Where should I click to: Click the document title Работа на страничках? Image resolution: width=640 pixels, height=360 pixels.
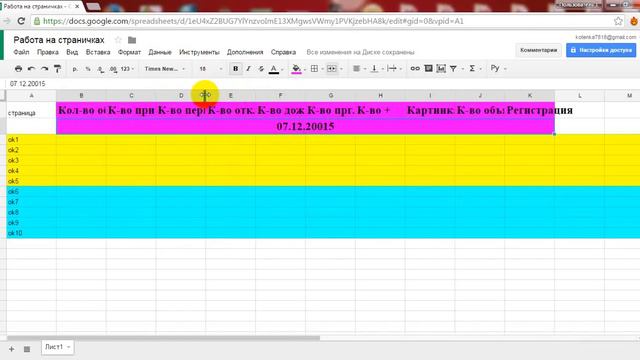(x=59, y=40)
